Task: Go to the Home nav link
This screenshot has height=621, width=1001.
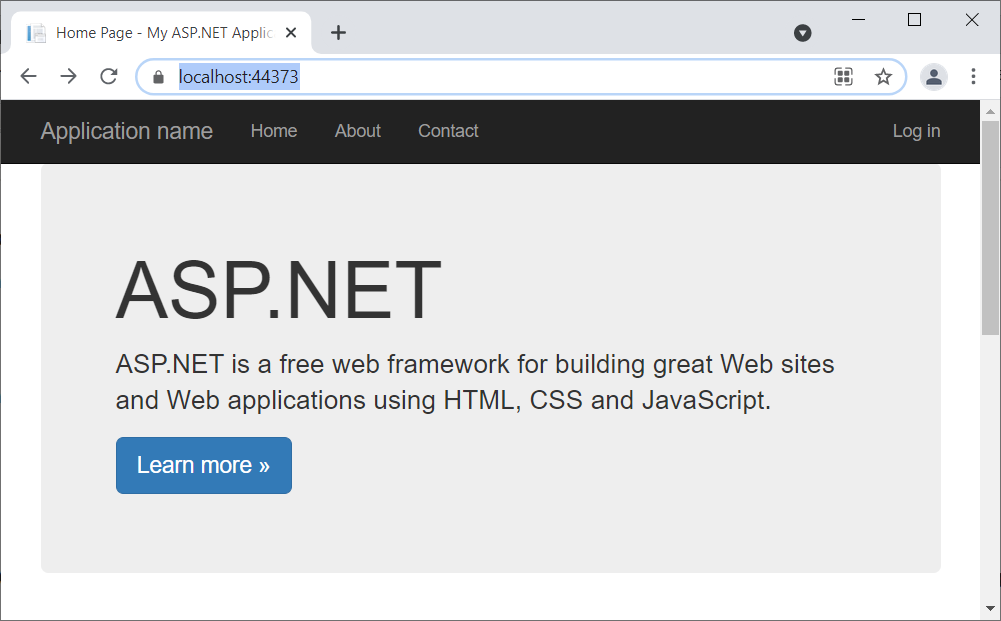Action: pos(274,131)
